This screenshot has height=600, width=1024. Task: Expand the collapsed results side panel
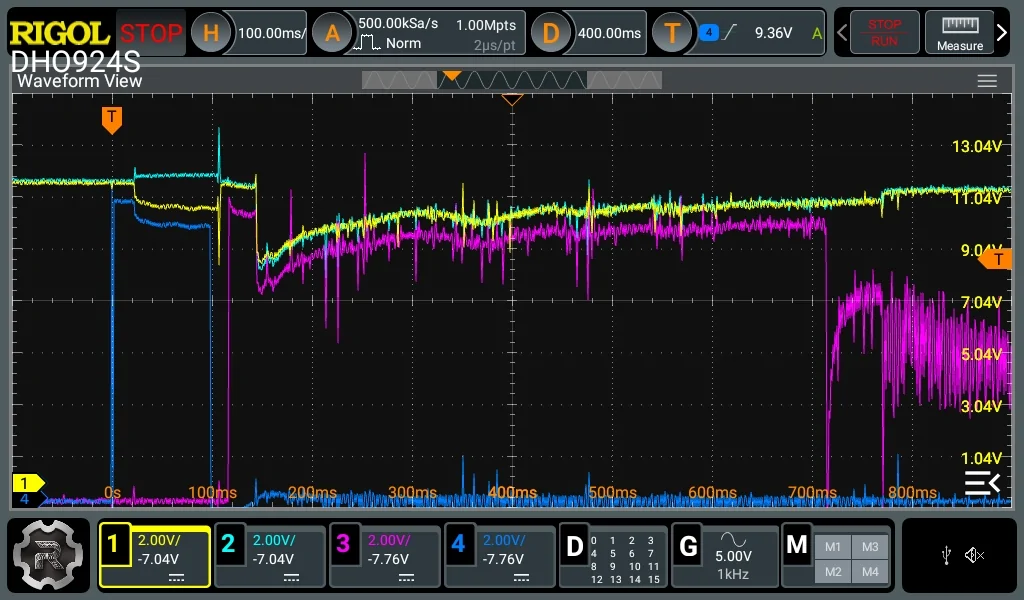pos(982,483)
